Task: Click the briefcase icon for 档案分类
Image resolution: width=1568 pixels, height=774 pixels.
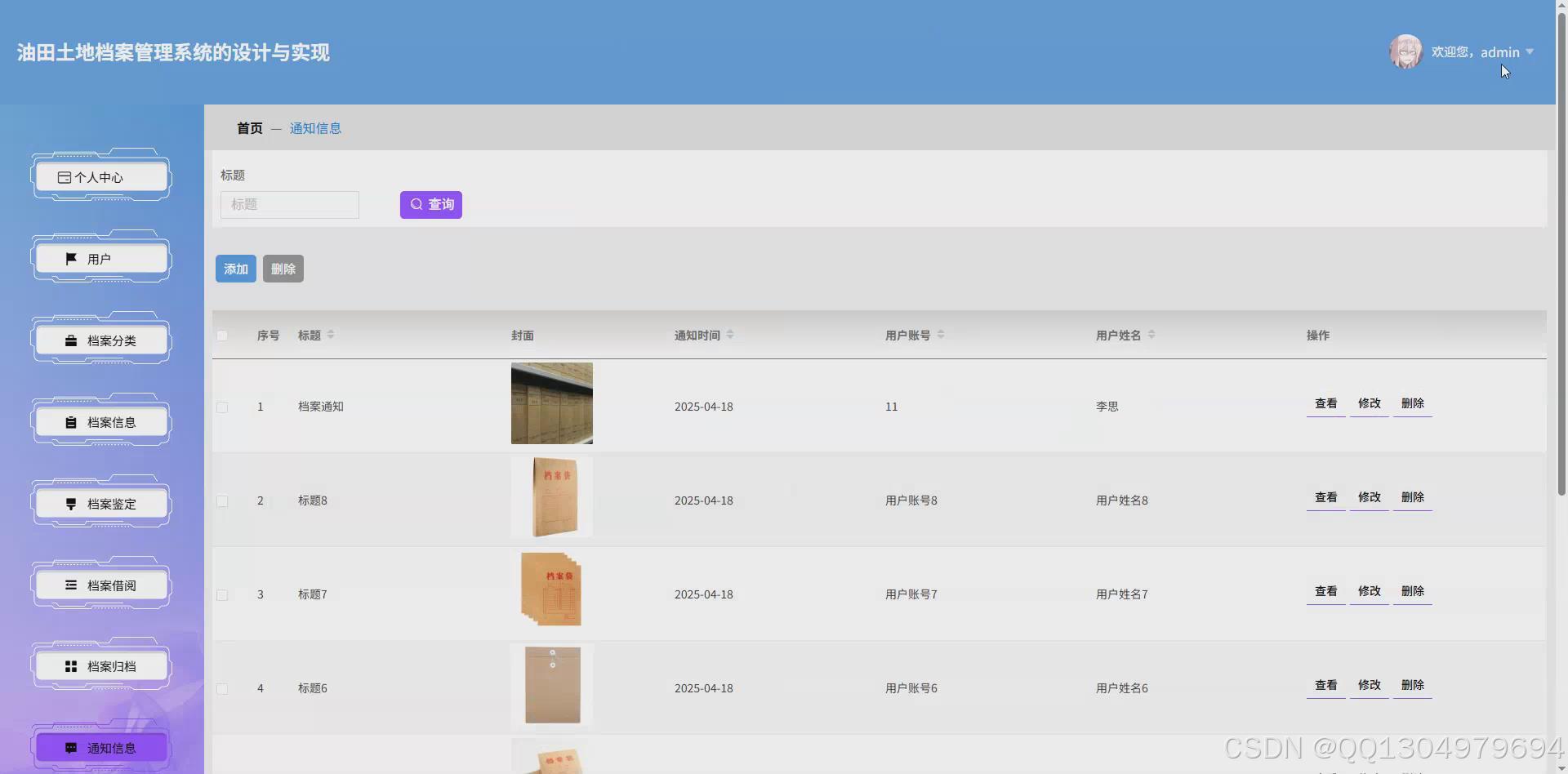Action: point(71,340)
